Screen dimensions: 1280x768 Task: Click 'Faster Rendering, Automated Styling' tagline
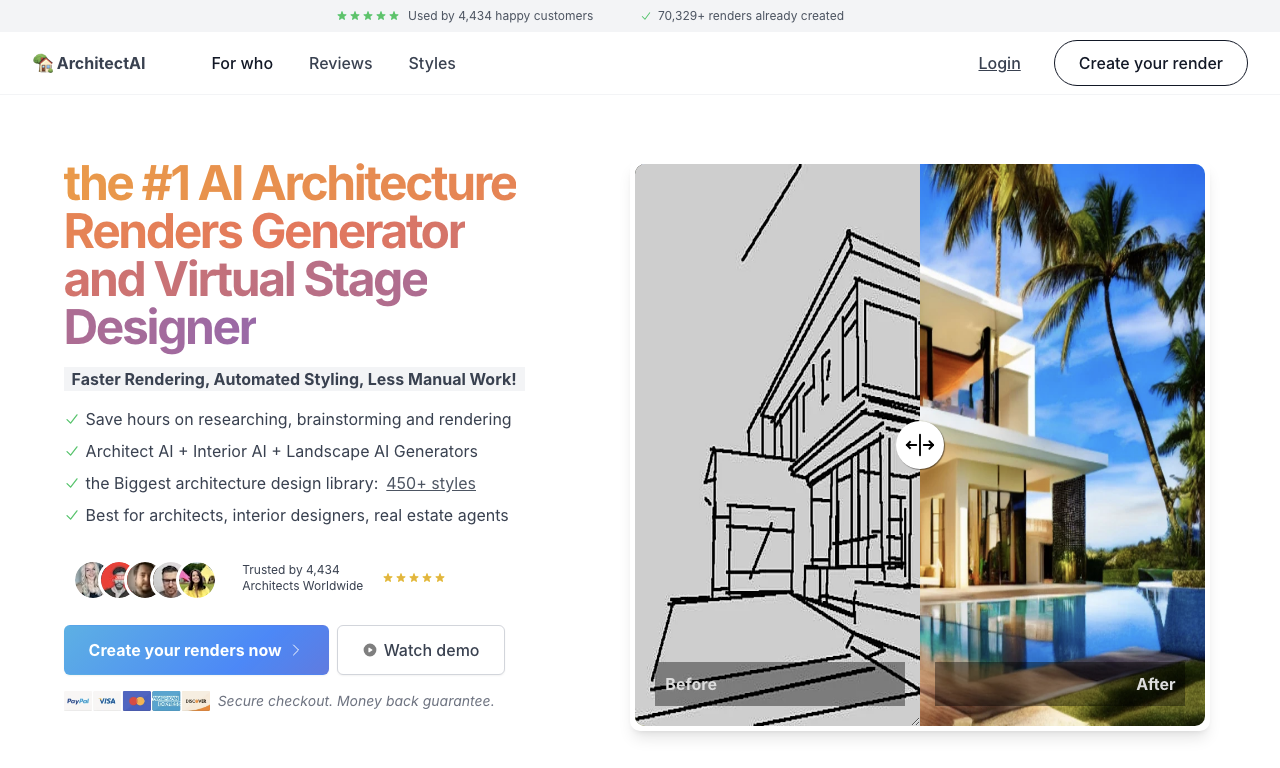[x=294, y=379]
